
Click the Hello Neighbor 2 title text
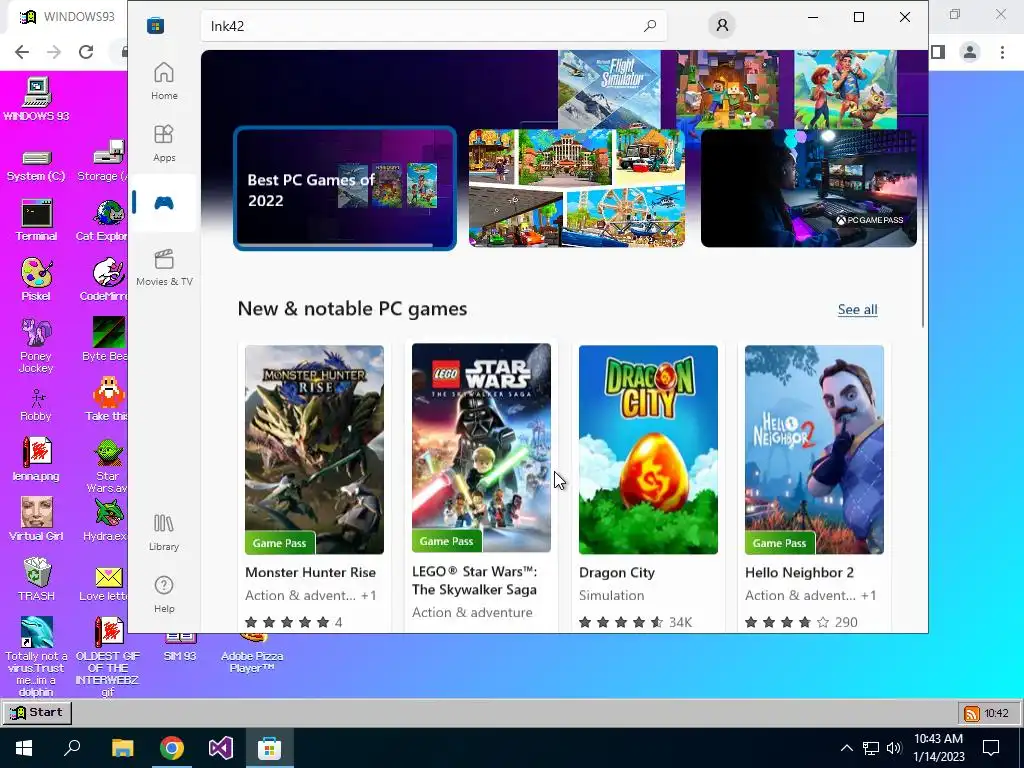click(799, 573)
